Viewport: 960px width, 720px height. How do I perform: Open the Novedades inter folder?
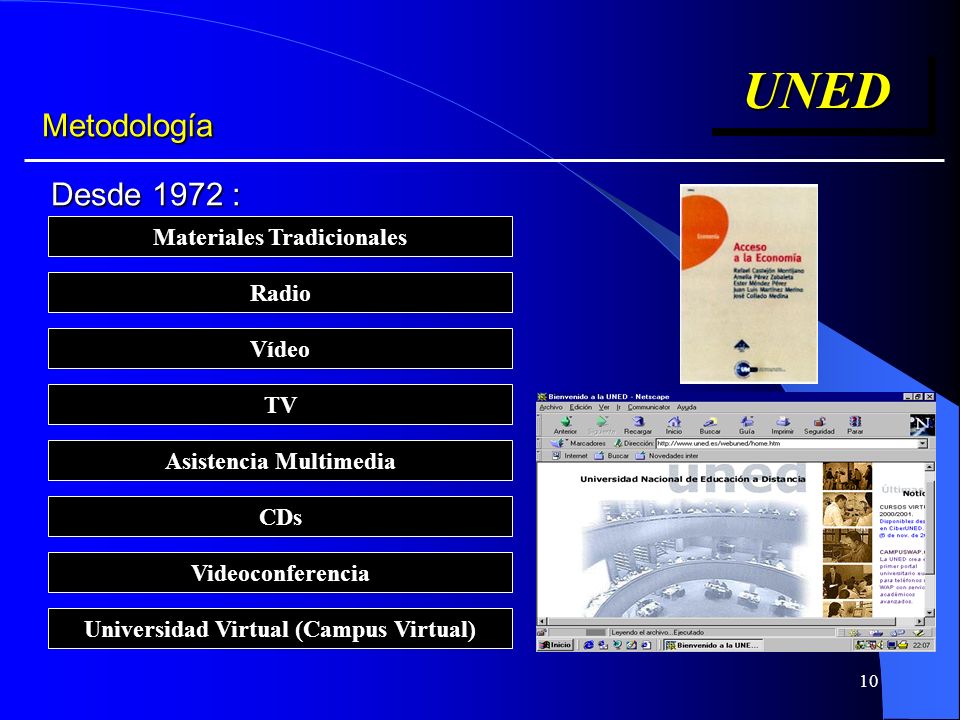(x=667, y=456)
